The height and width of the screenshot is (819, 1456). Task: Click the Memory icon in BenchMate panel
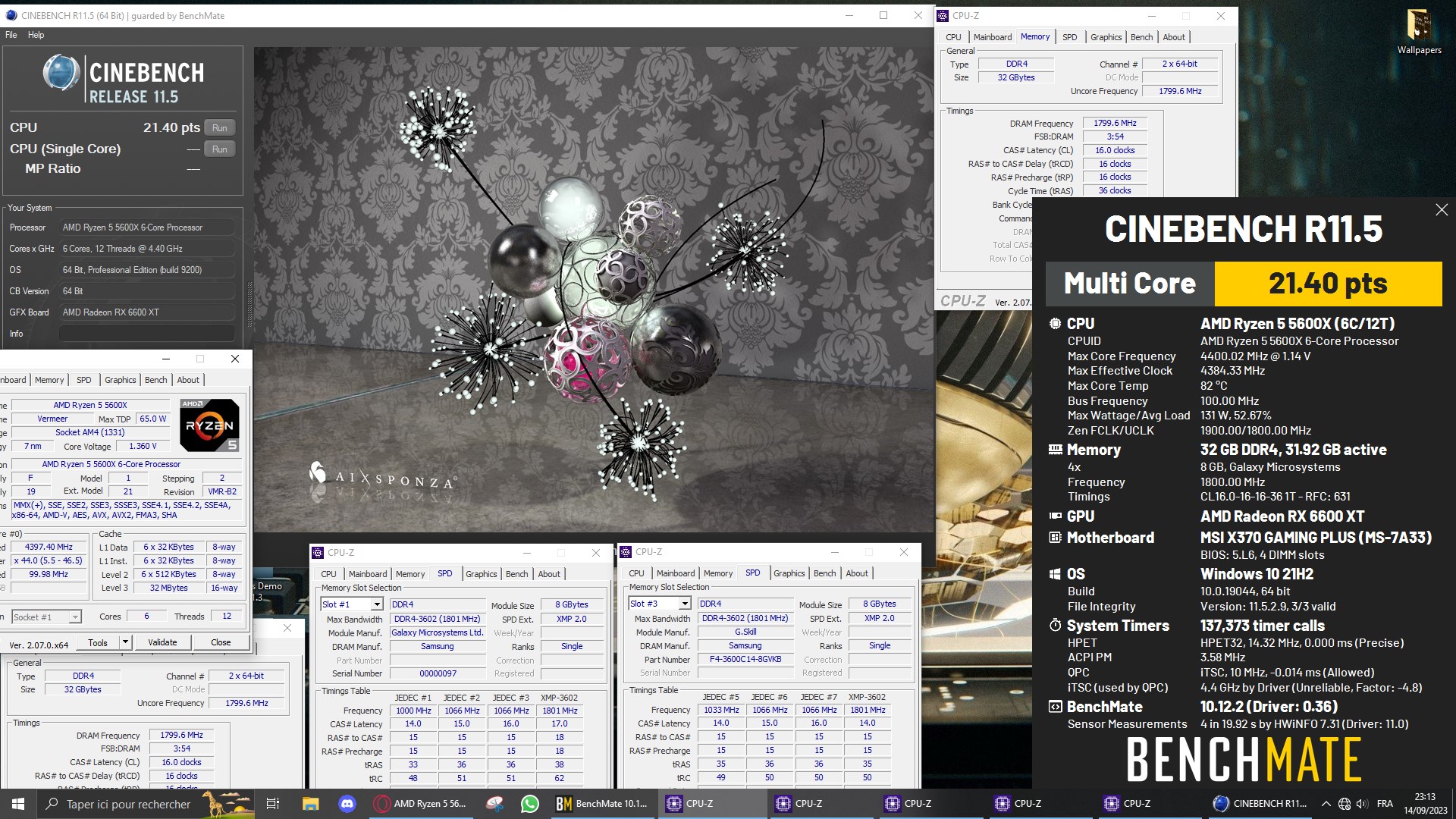pos(1055,450)
